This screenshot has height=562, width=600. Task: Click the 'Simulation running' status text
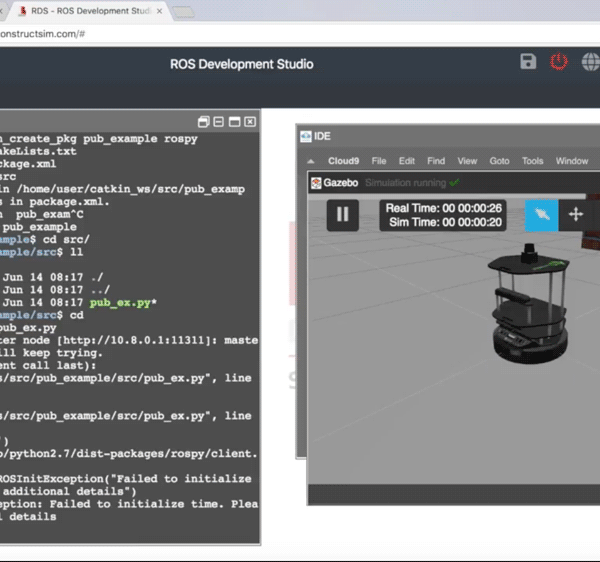(405, 183)
